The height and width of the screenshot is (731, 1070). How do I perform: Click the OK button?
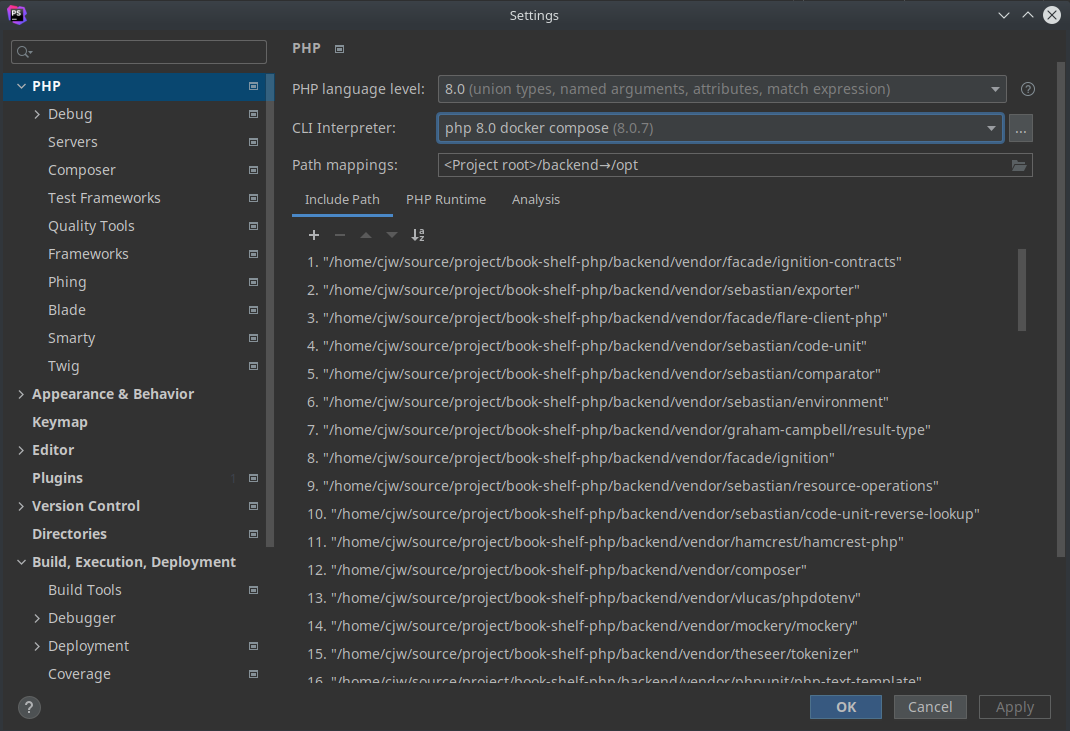pos(846,707)
